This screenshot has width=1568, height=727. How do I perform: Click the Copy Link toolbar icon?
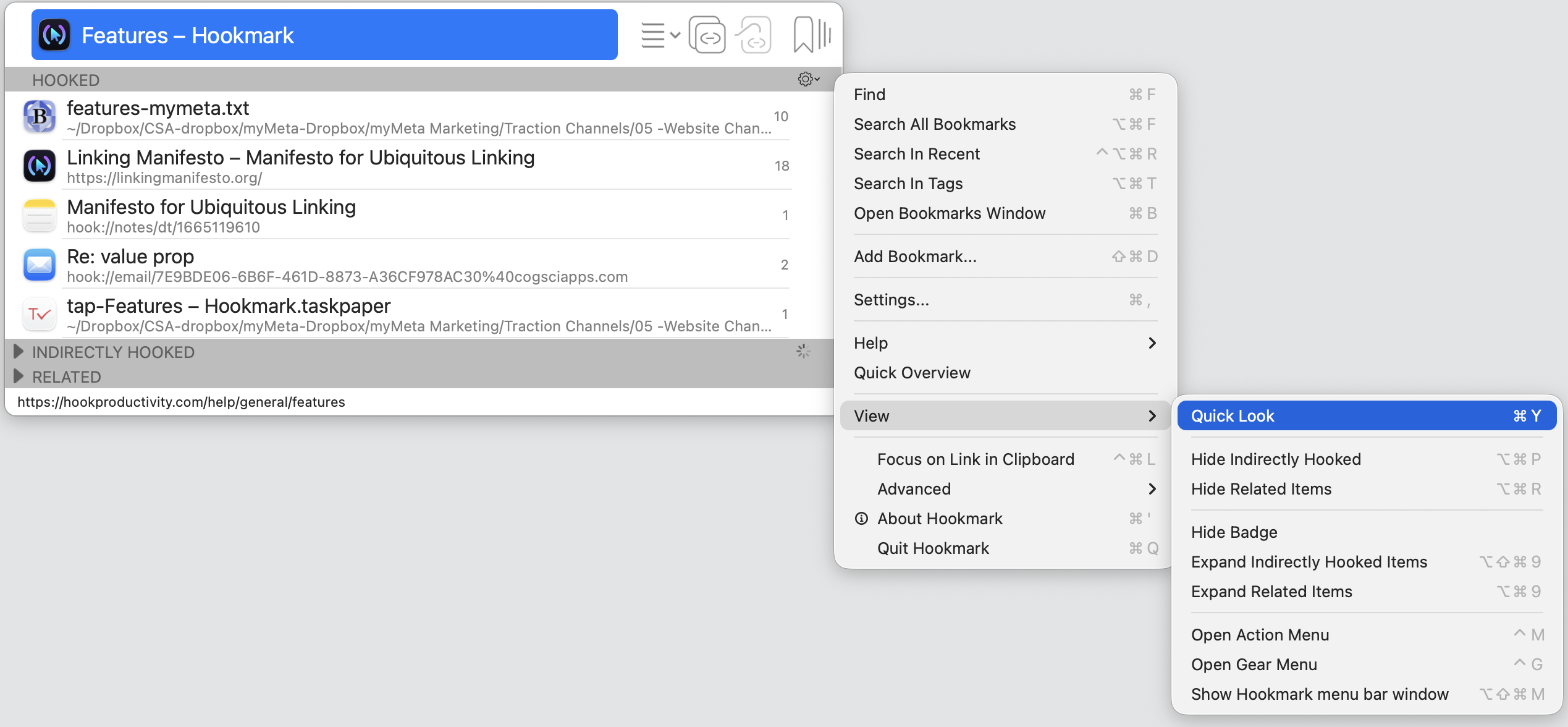[707, 35]
